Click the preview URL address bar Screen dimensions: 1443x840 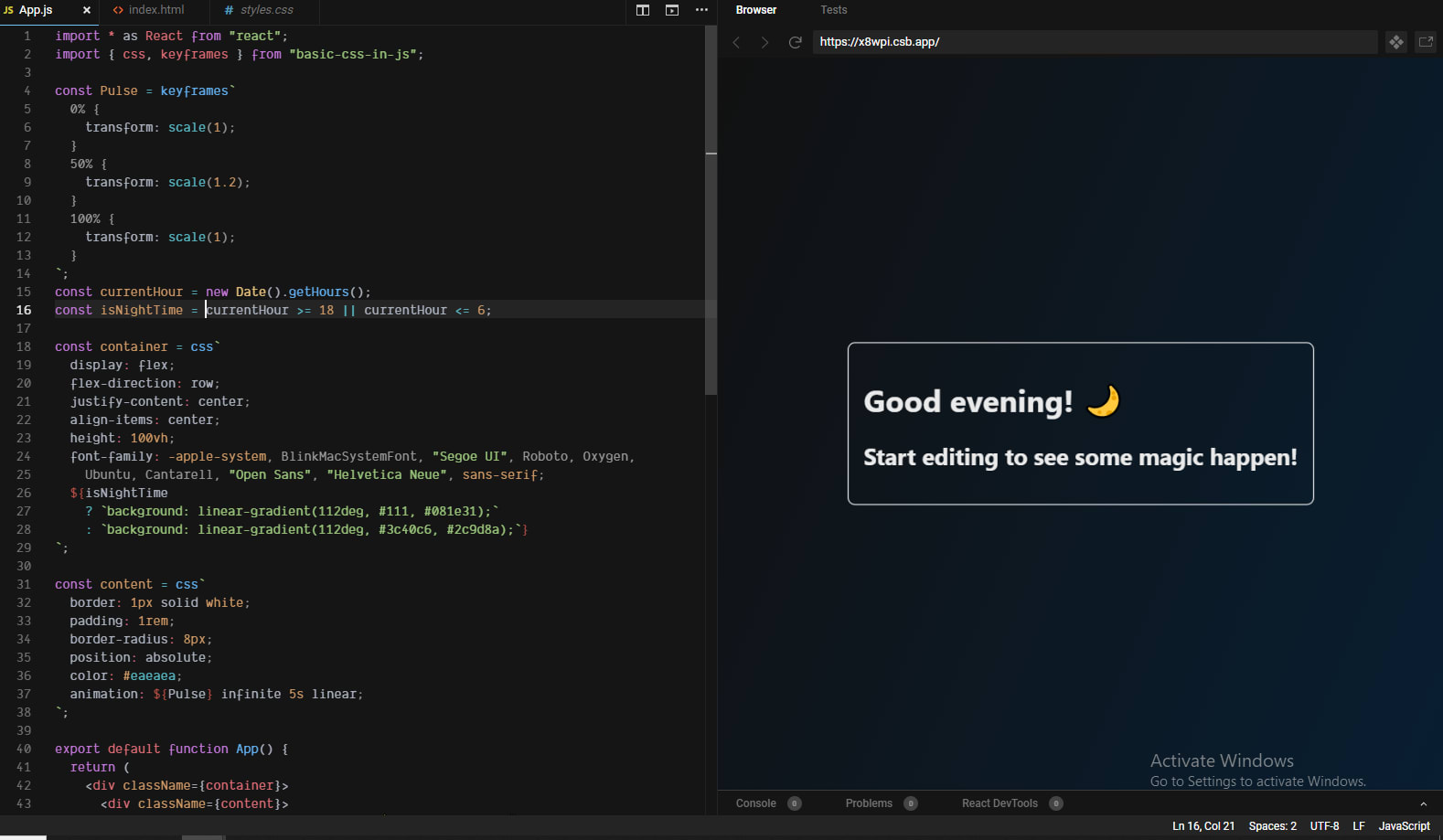point(1095,42)
